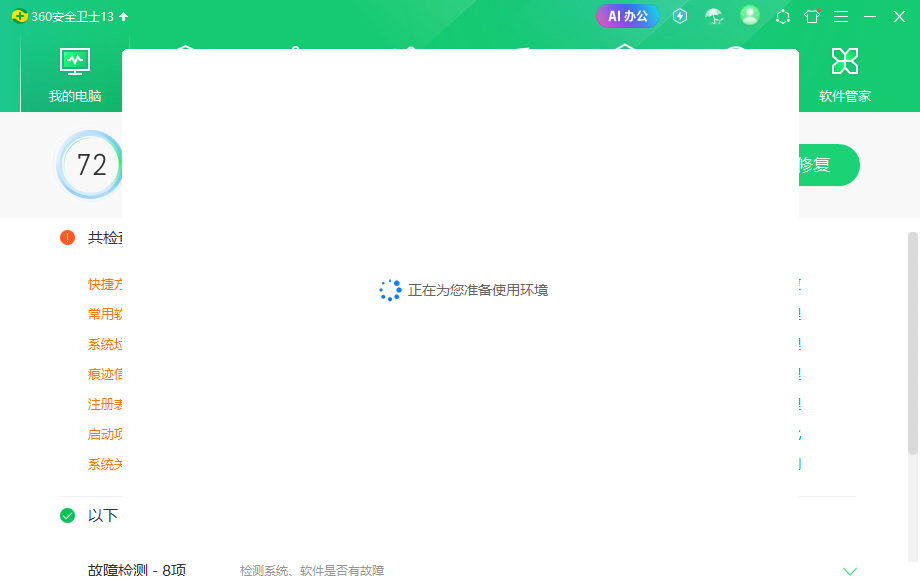Open the user account avatar
The height and width of the screenshot is (579, 920).
(750, 16)
